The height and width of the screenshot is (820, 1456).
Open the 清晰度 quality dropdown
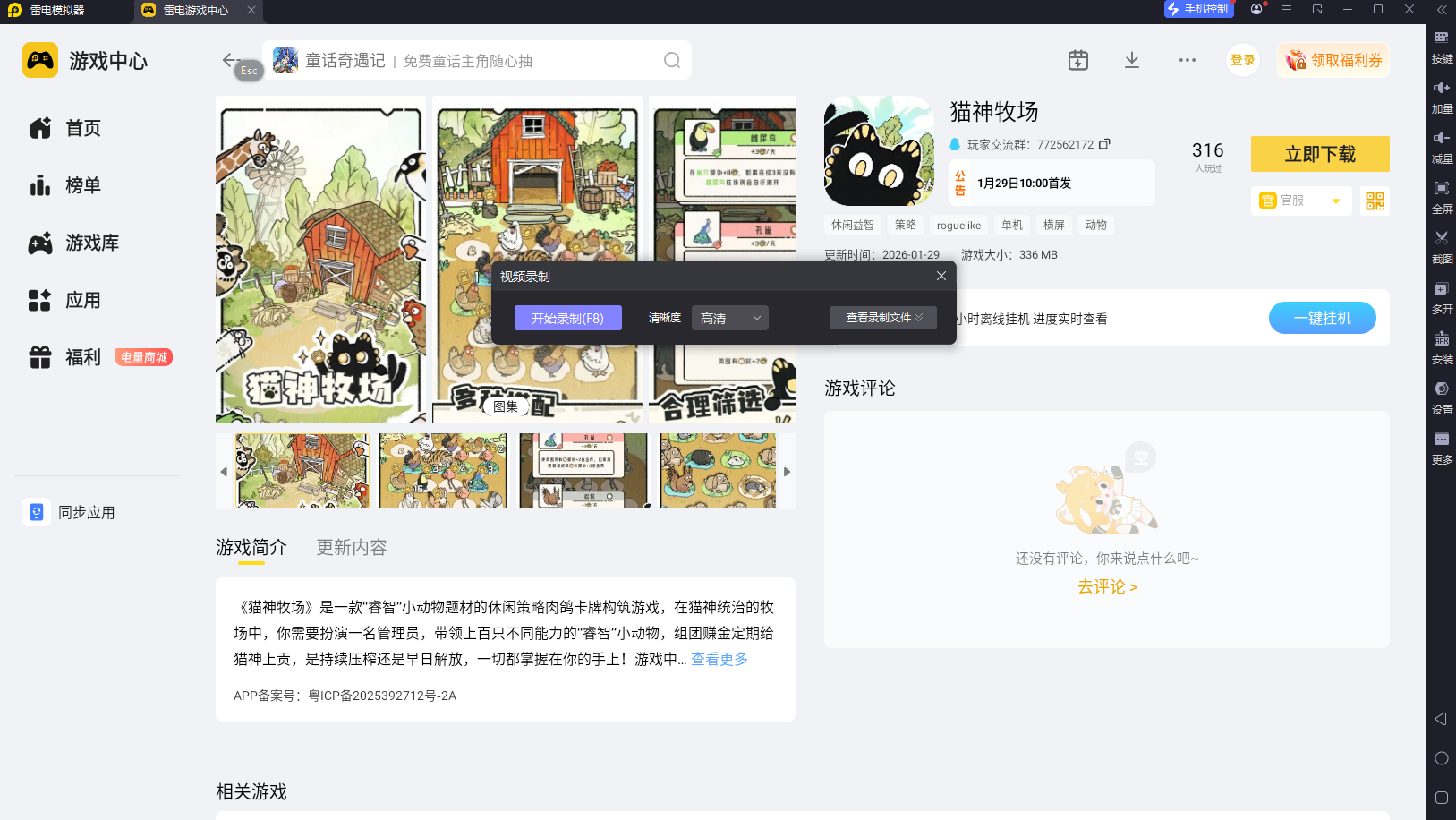pyautogui.click(x=729, y=318)
